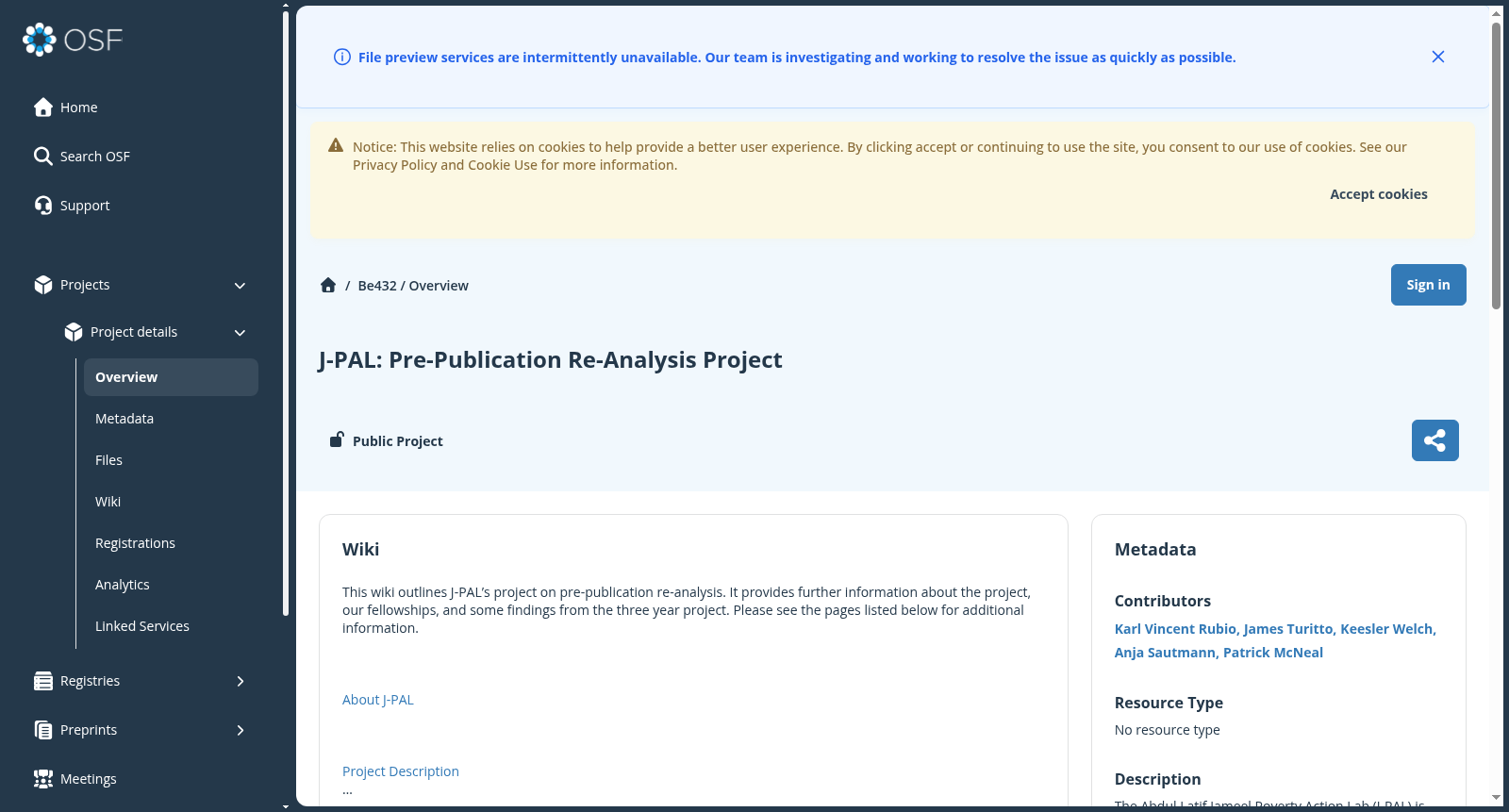Open the About J-PAL wiki link
This screenshot has height=812, width=1509.
pyautogui.click(x=378, y=700)
